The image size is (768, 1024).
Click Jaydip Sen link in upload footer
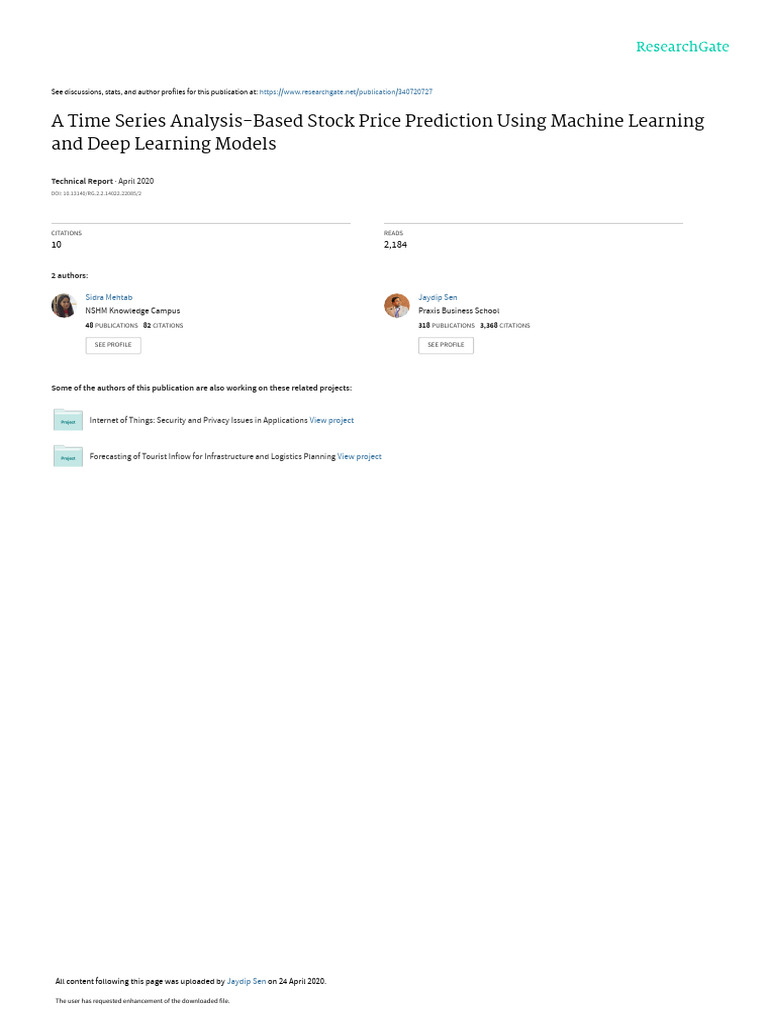point(246,981)
